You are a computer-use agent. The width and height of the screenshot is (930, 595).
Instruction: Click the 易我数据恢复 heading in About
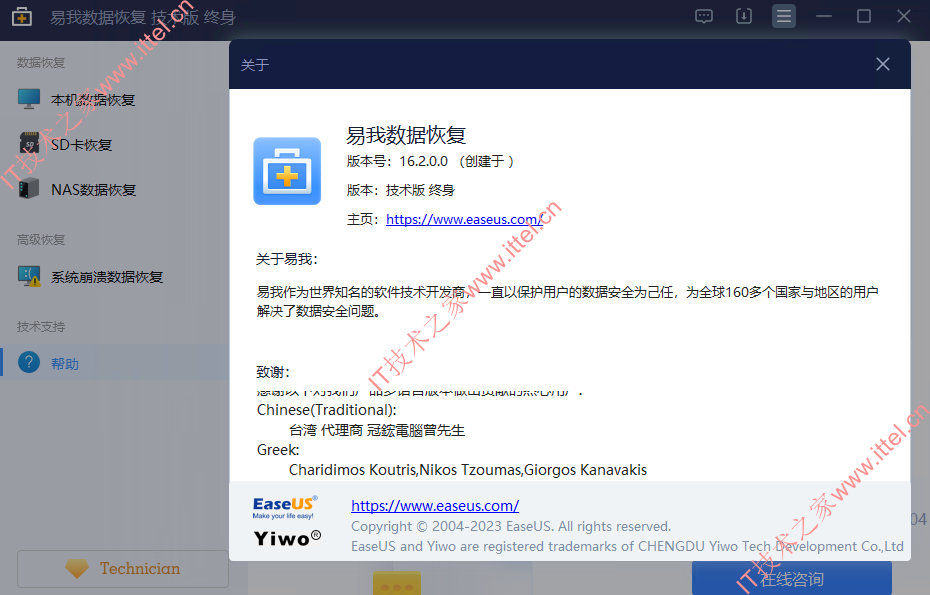(x=406, y=135)
